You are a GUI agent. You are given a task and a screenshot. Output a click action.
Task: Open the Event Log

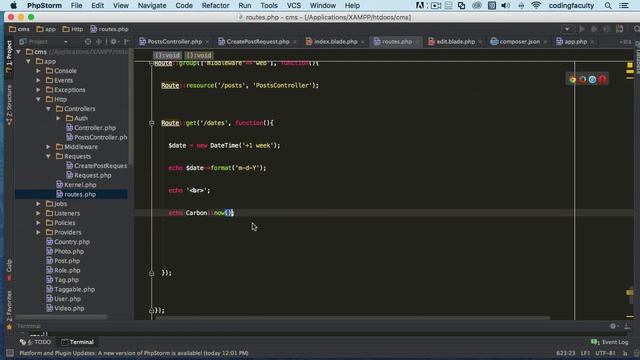point(609,342)
